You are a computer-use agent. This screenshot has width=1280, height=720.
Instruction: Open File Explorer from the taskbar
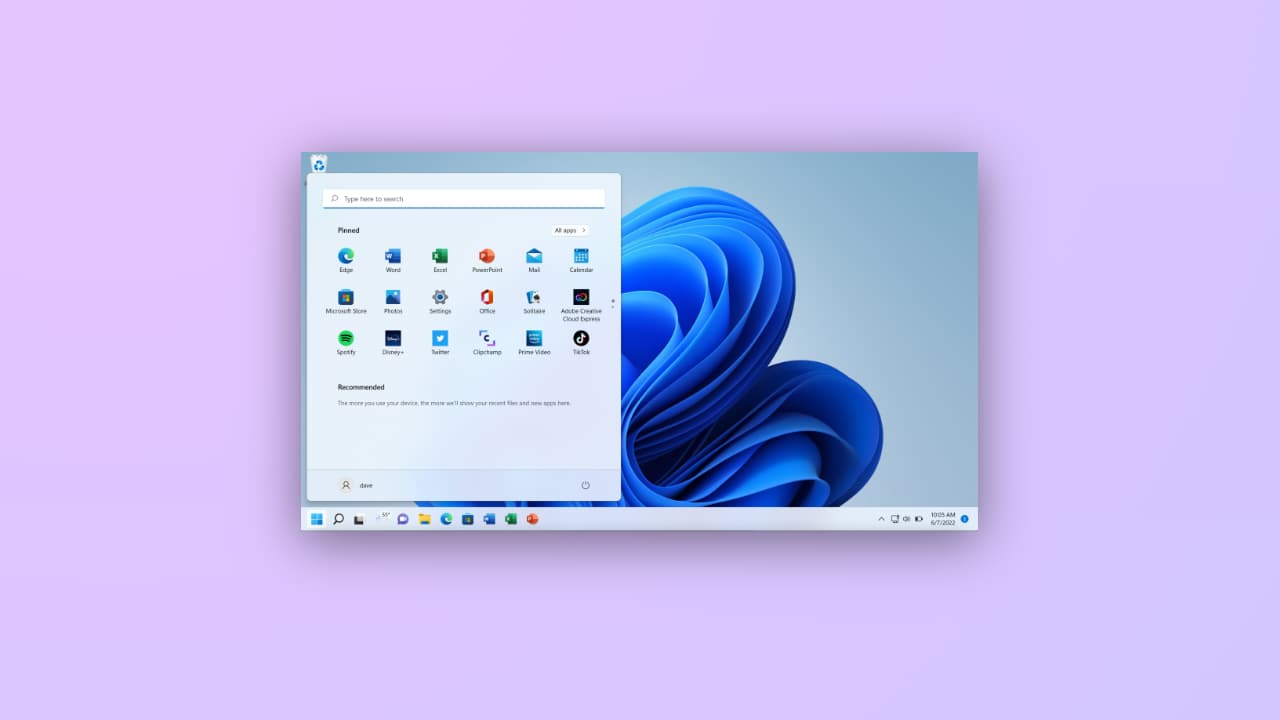tap(424, 519)
